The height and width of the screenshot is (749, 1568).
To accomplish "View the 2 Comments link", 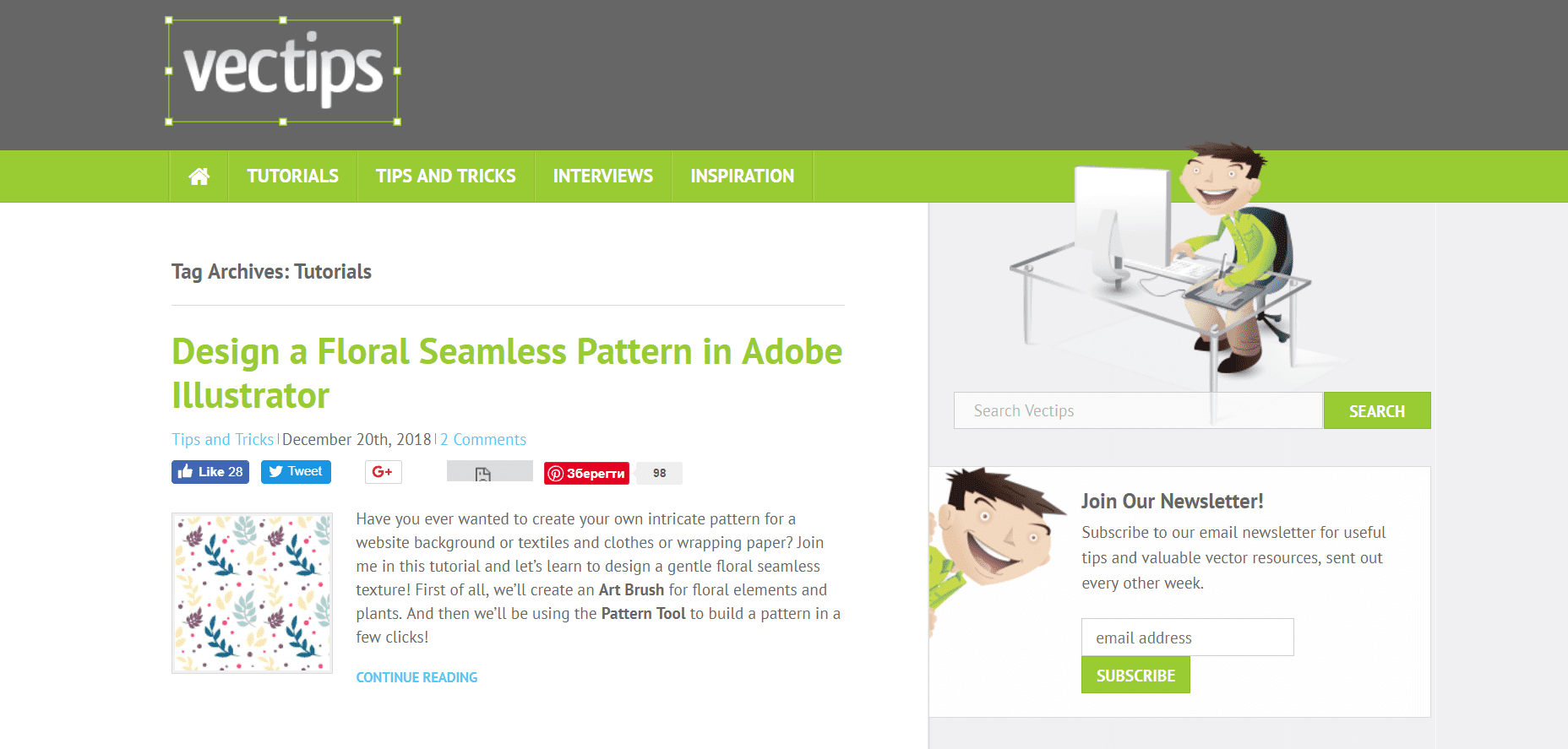I will pos(483,439).
